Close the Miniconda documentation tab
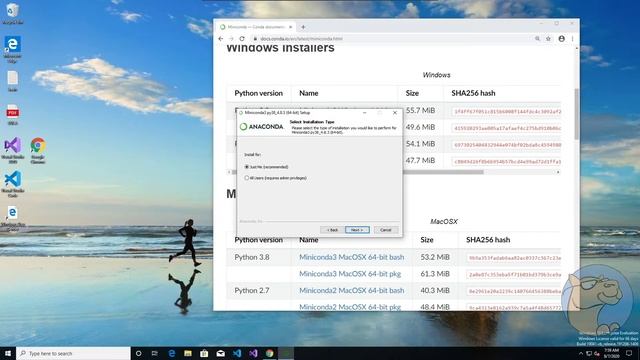640x360 pixels. tap(291, 27)
